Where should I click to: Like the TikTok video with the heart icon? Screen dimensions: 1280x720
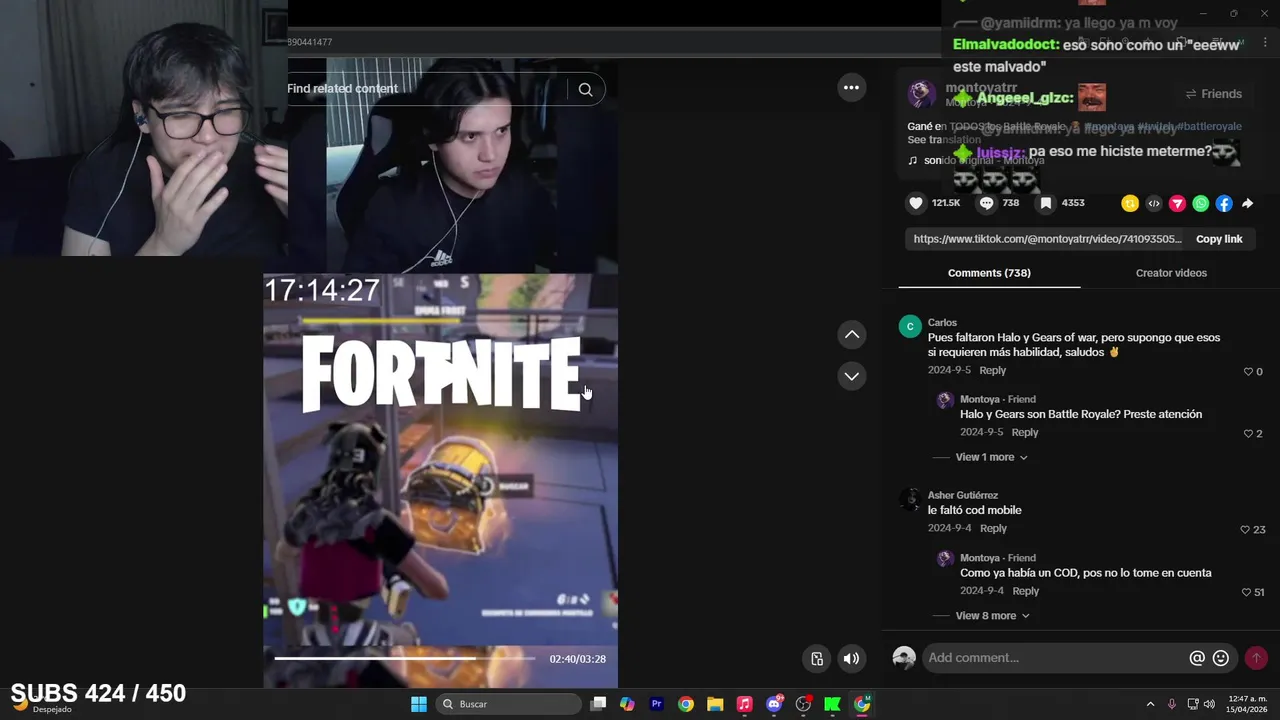(x=916, y=203)
